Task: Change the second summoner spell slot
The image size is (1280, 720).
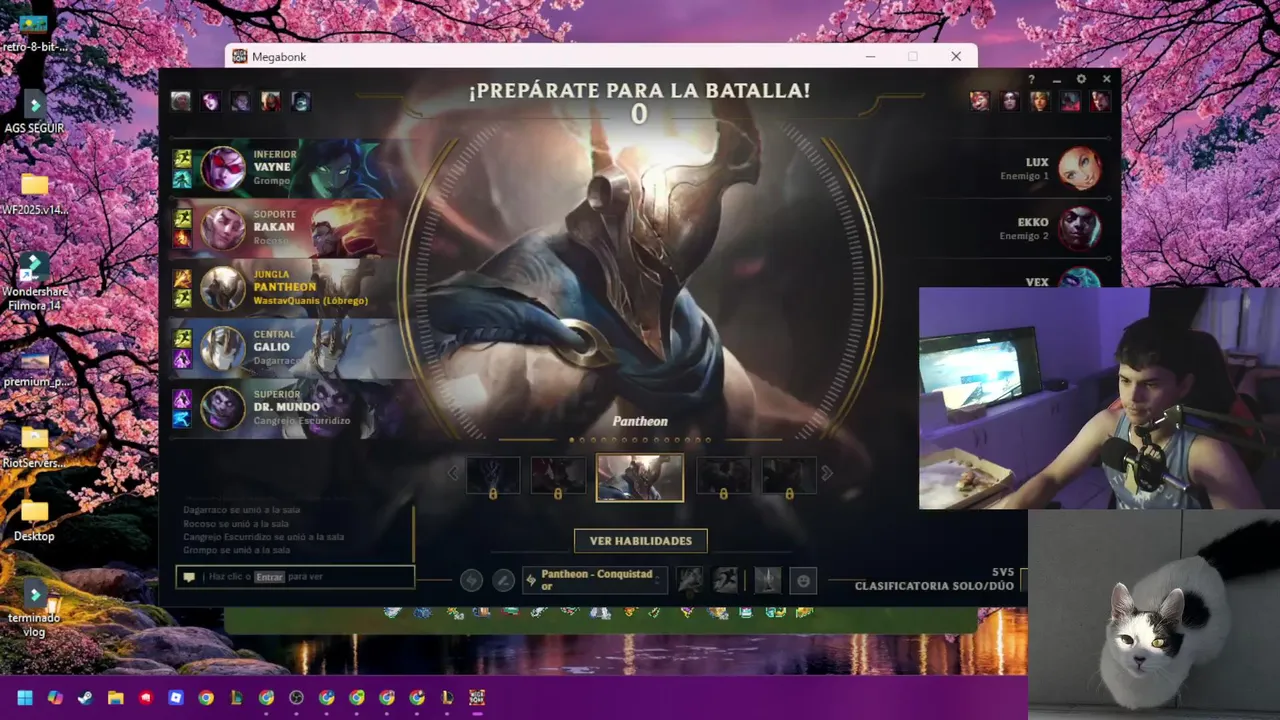Action: tap(726, 580)
